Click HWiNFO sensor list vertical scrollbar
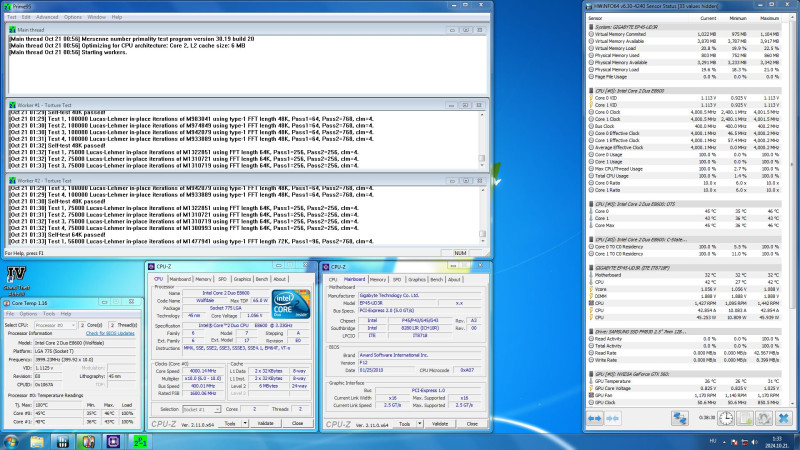The width and height of the screenshot is (800, 450). pyautogui.click(x=792, y=209)
